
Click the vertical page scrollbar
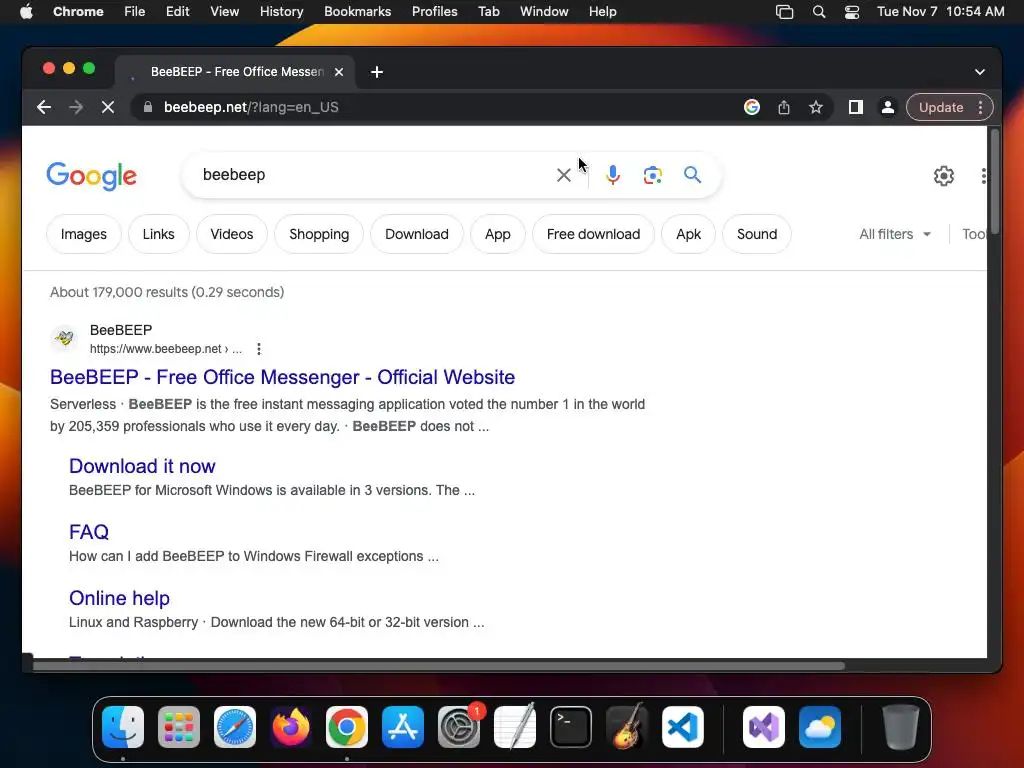[995, 181]
